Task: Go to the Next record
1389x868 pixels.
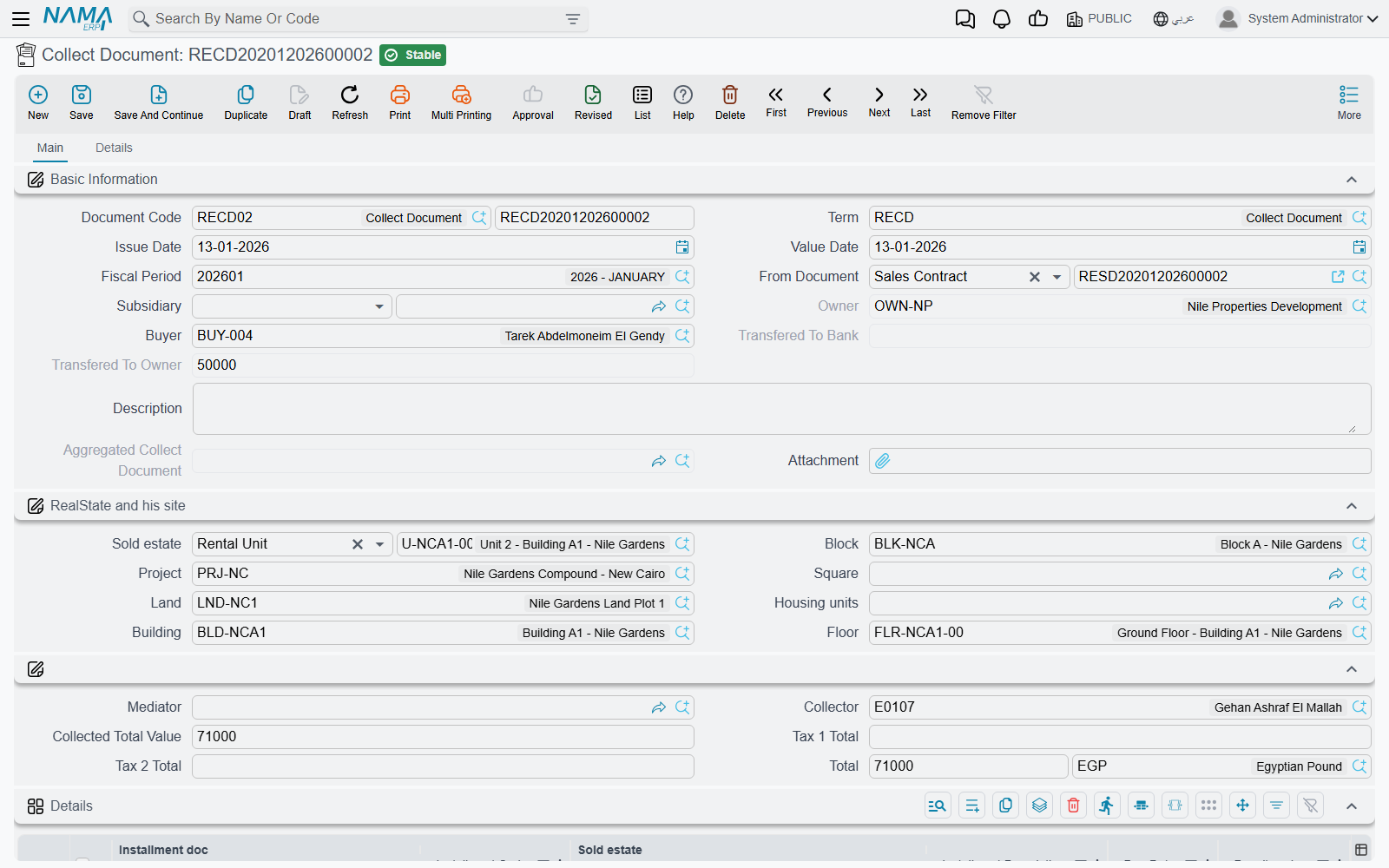Action: click(x=879, y=101)
